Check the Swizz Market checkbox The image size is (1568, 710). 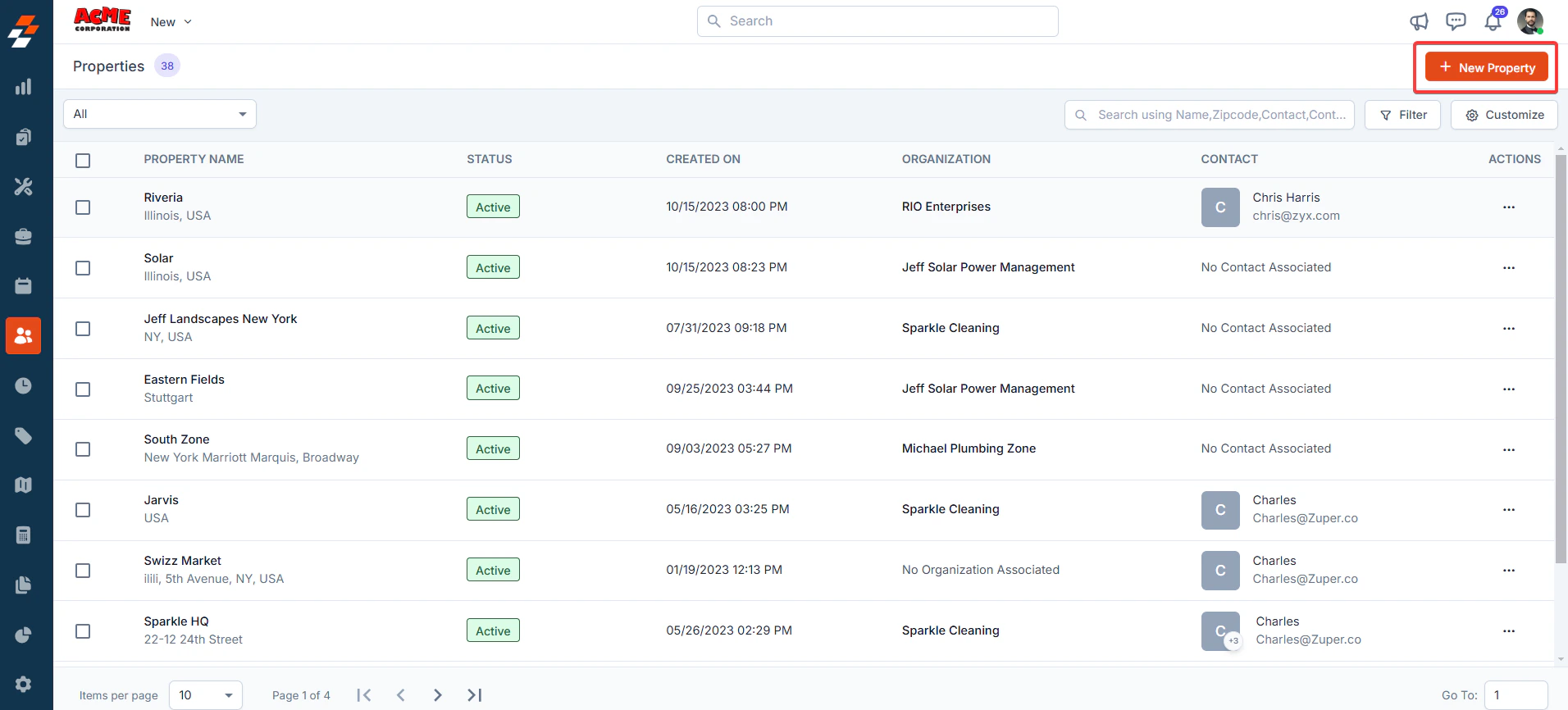(83, 571)
